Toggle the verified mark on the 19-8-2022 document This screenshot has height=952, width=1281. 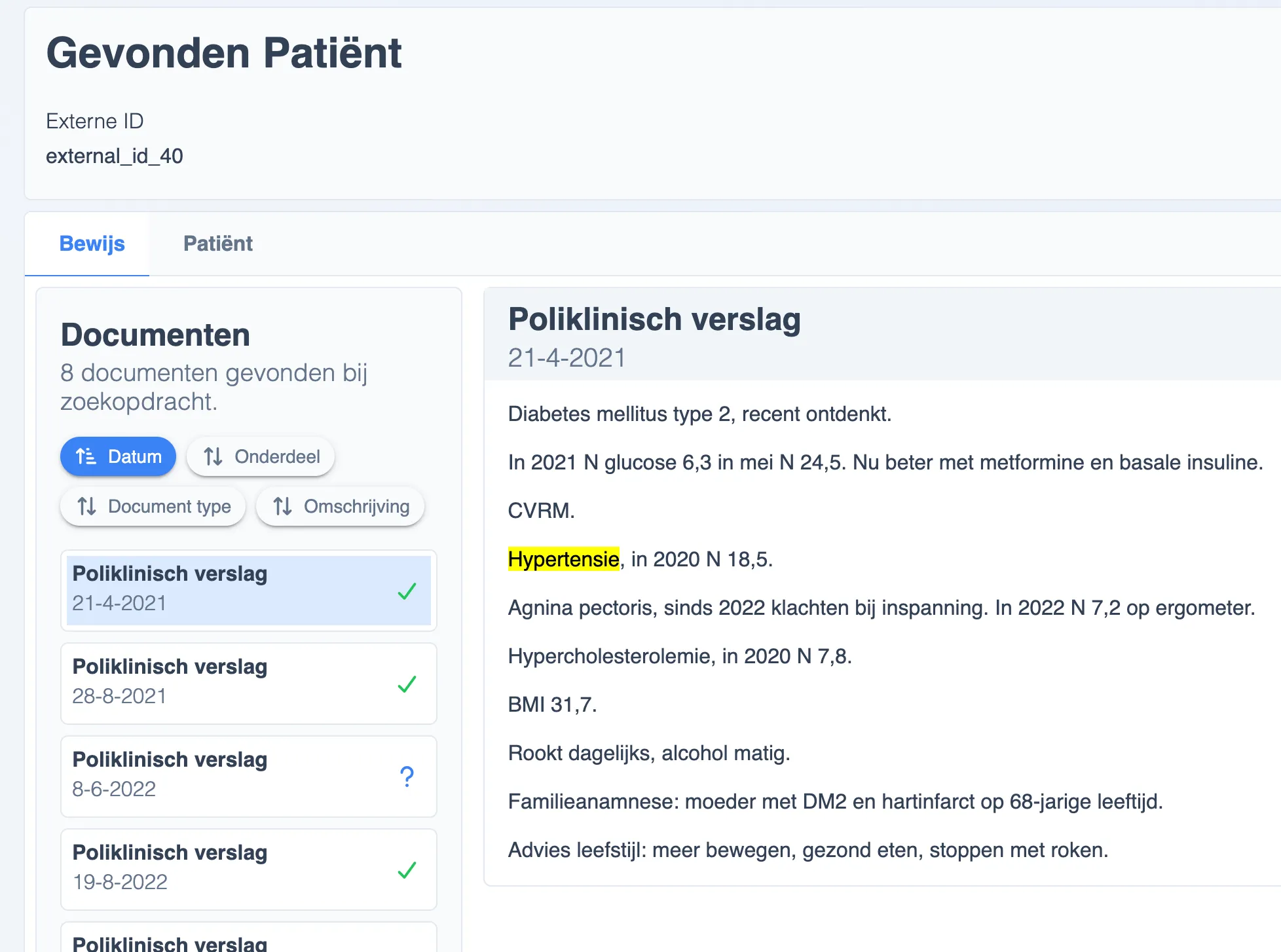coord(407,871)
